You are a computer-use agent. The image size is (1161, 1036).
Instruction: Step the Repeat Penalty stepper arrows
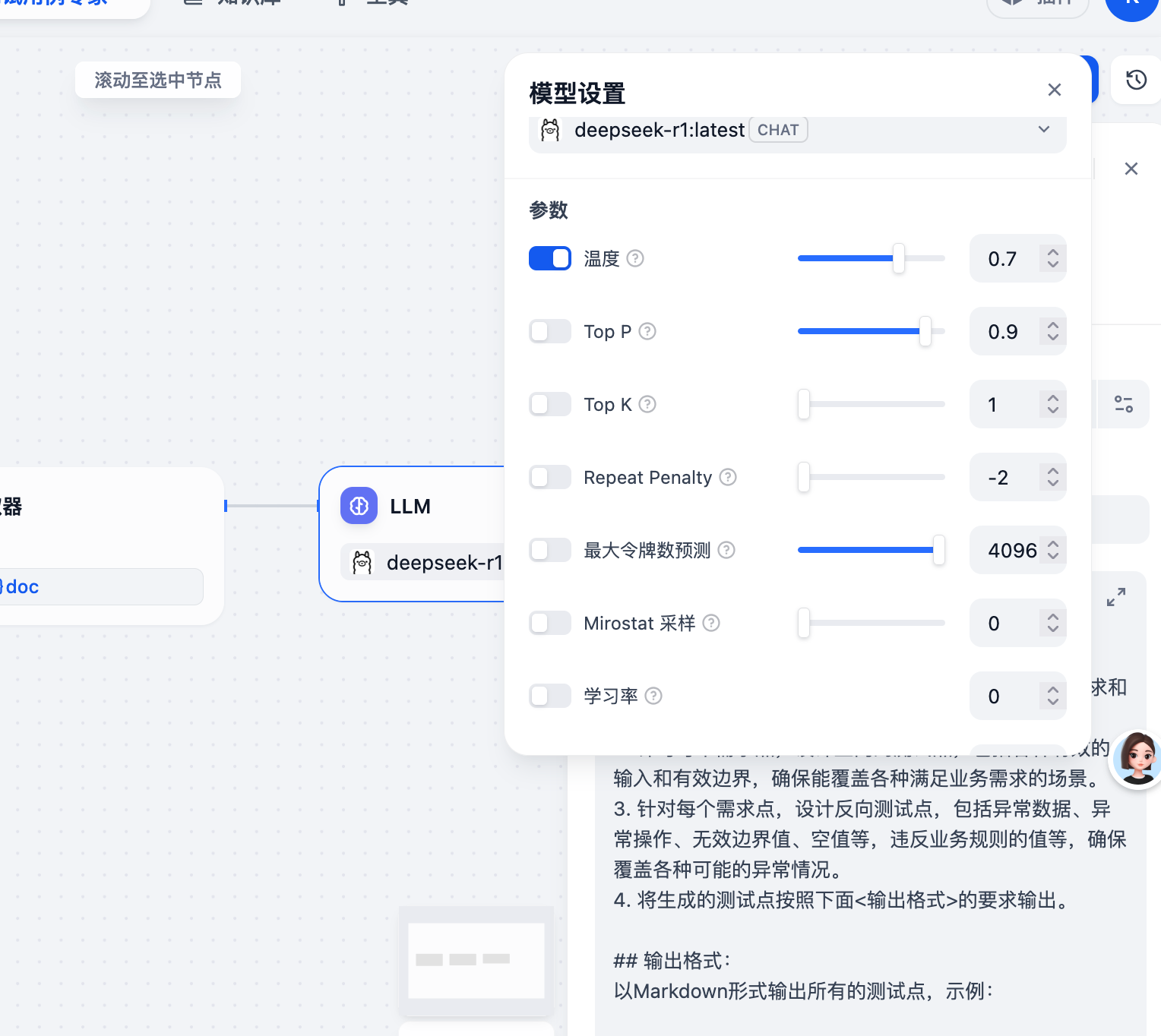tap(1052, 477)
